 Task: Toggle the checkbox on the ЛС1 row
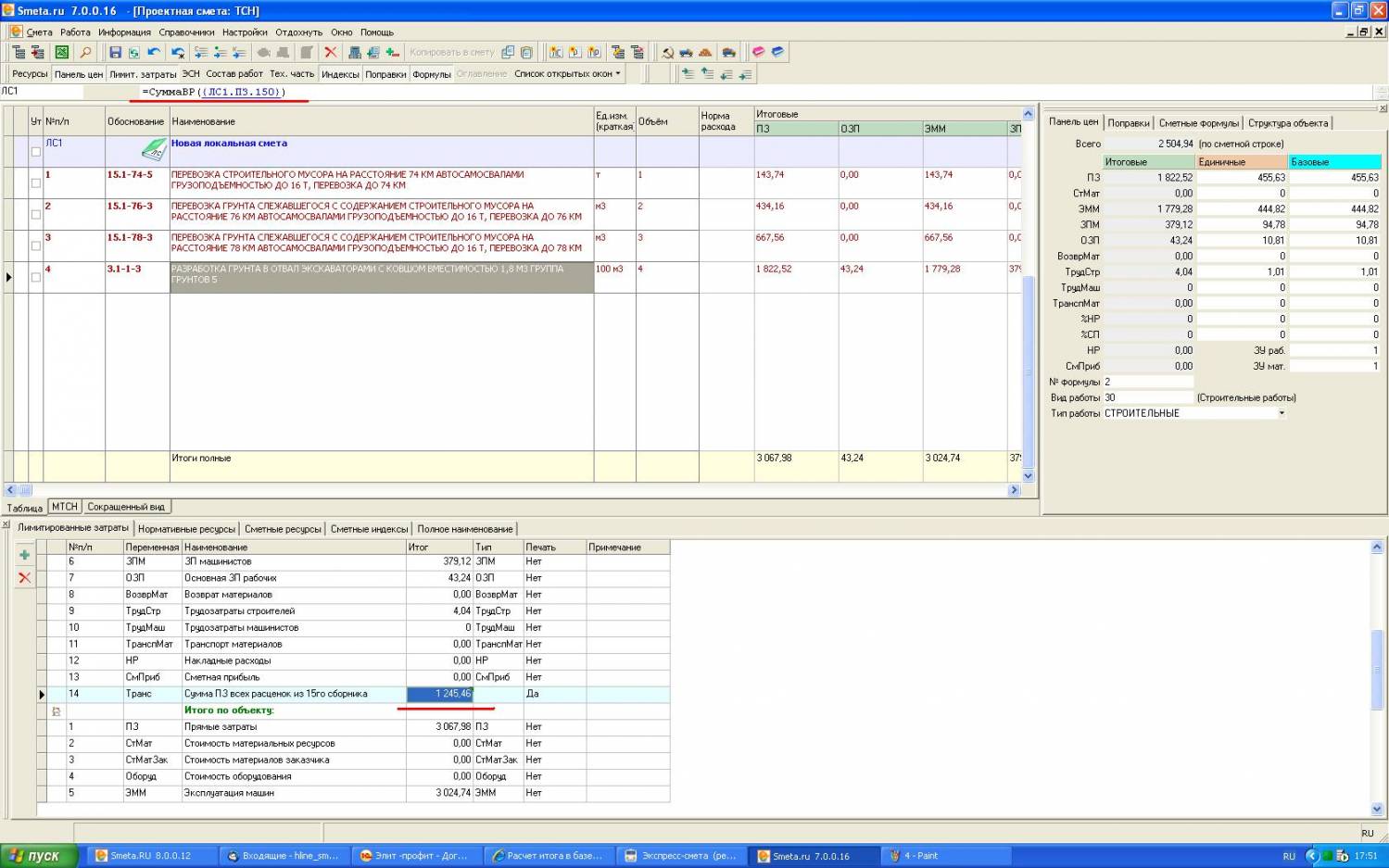pyautogui.click(x=36, y=151)
